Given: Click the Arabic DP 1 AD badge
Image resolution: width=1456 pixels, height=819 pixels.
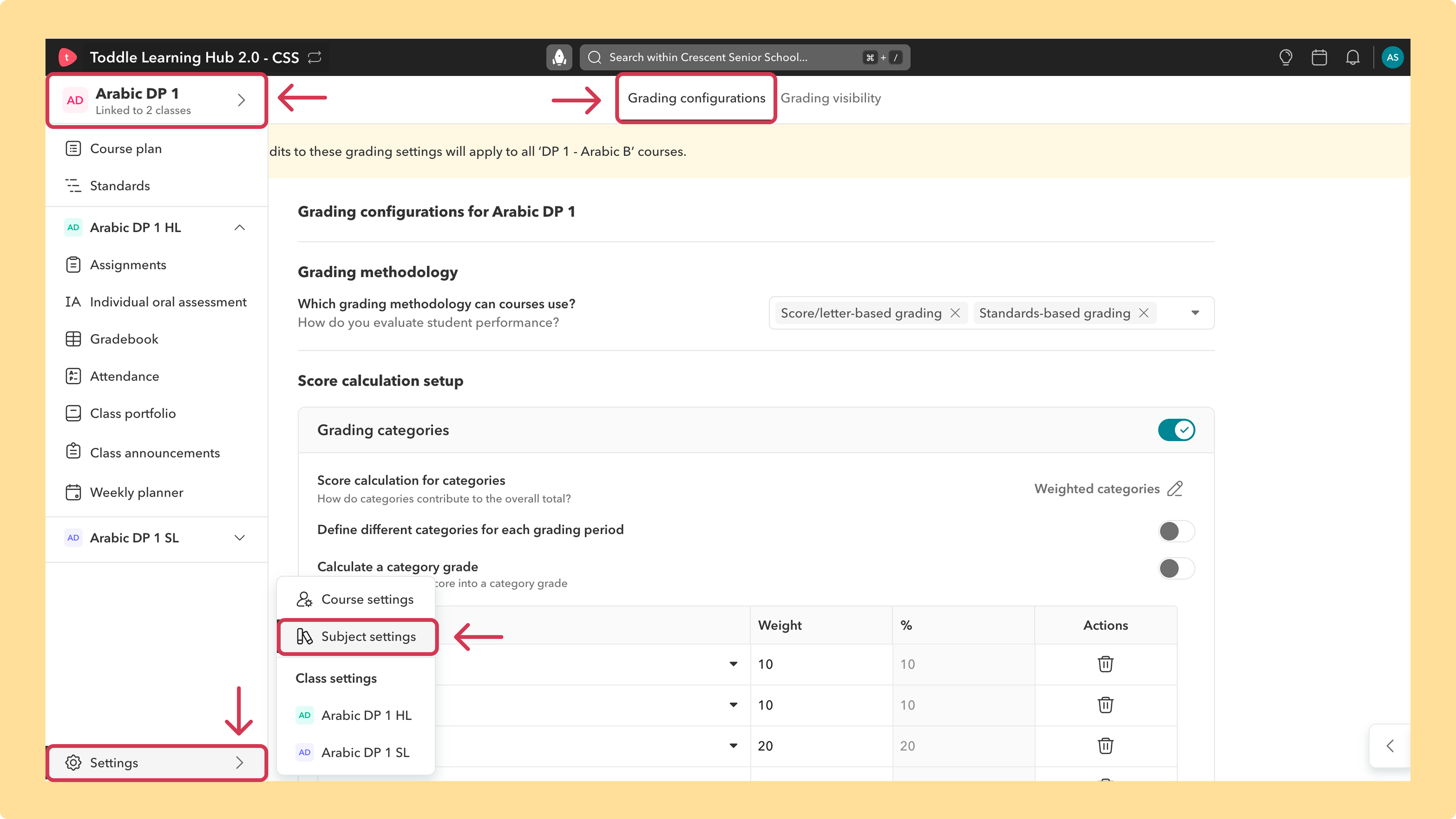Looking at the screenshot, I should [x=75, y=100].
